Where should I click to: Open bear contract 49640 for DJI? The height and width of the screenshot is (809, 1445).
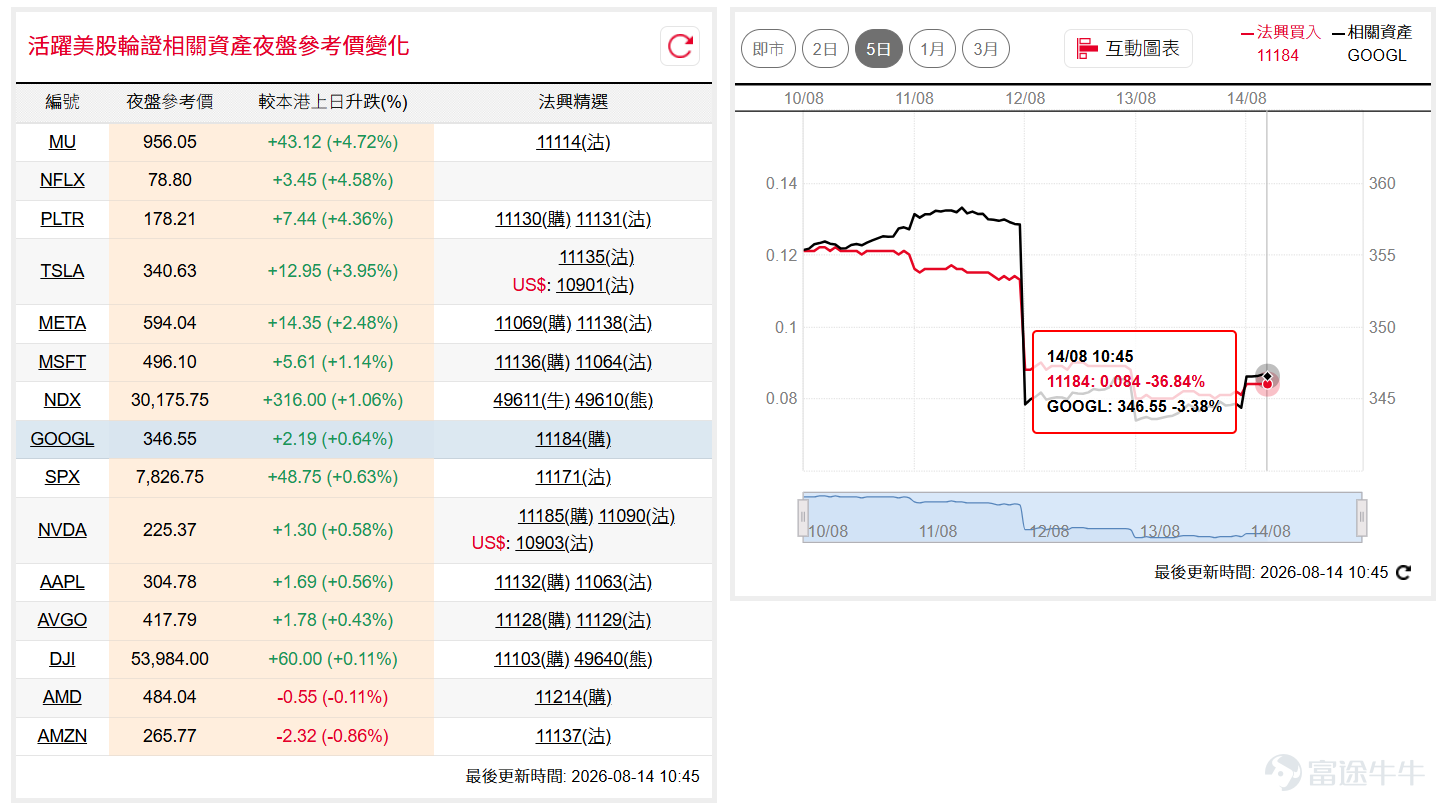coord(614,659)
